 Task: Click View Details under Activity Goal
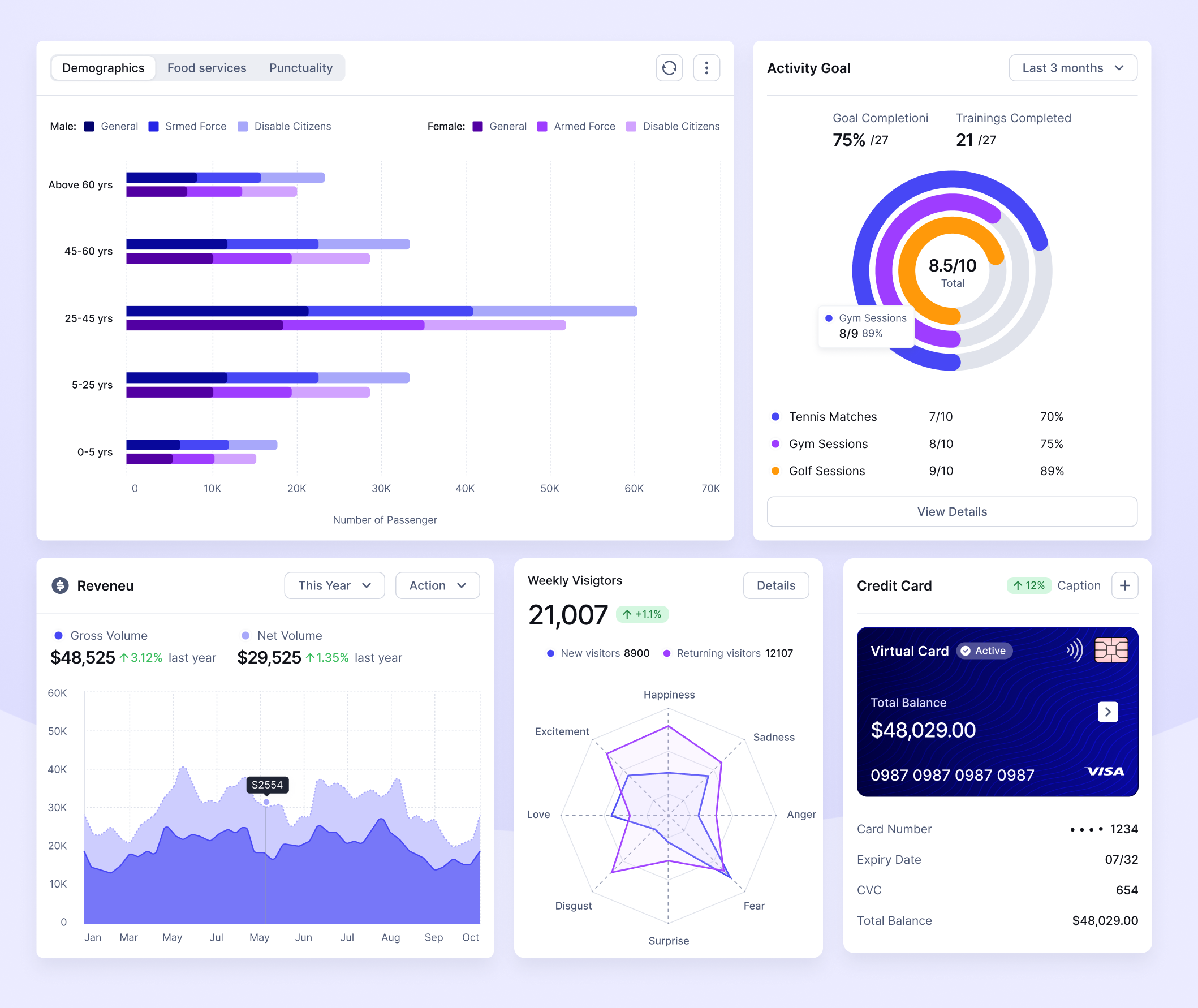coord(952,511)
